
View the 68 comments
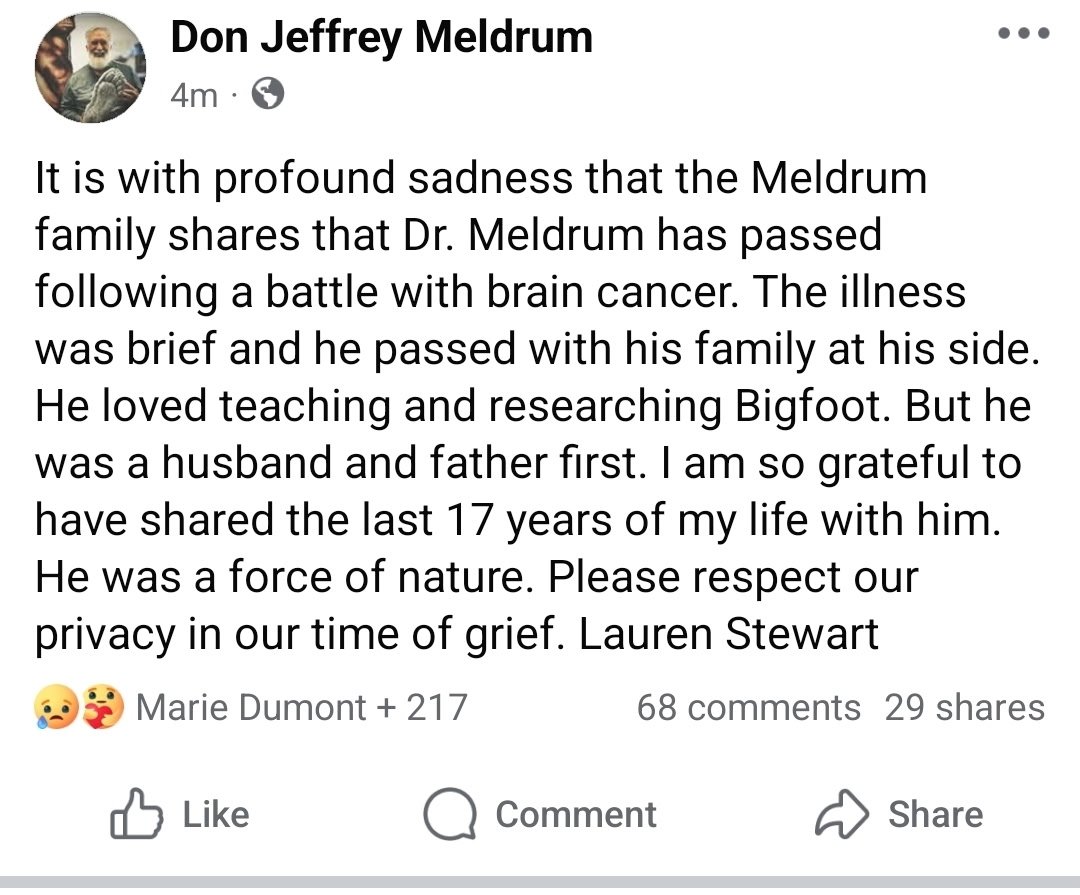coord(748,708)
